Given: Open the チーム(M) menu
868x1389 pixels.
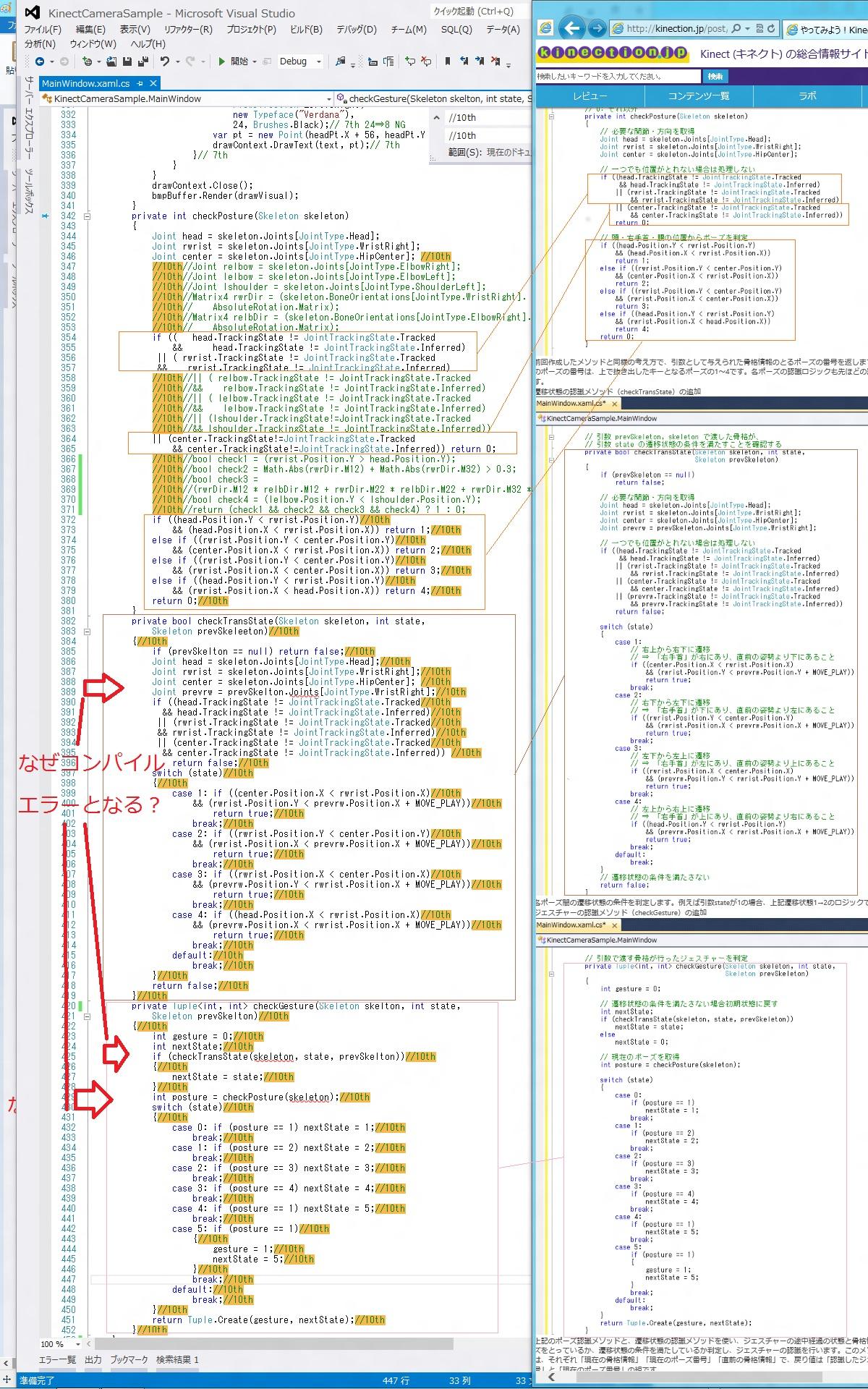Looking at the screenshot, I should 409,30.
